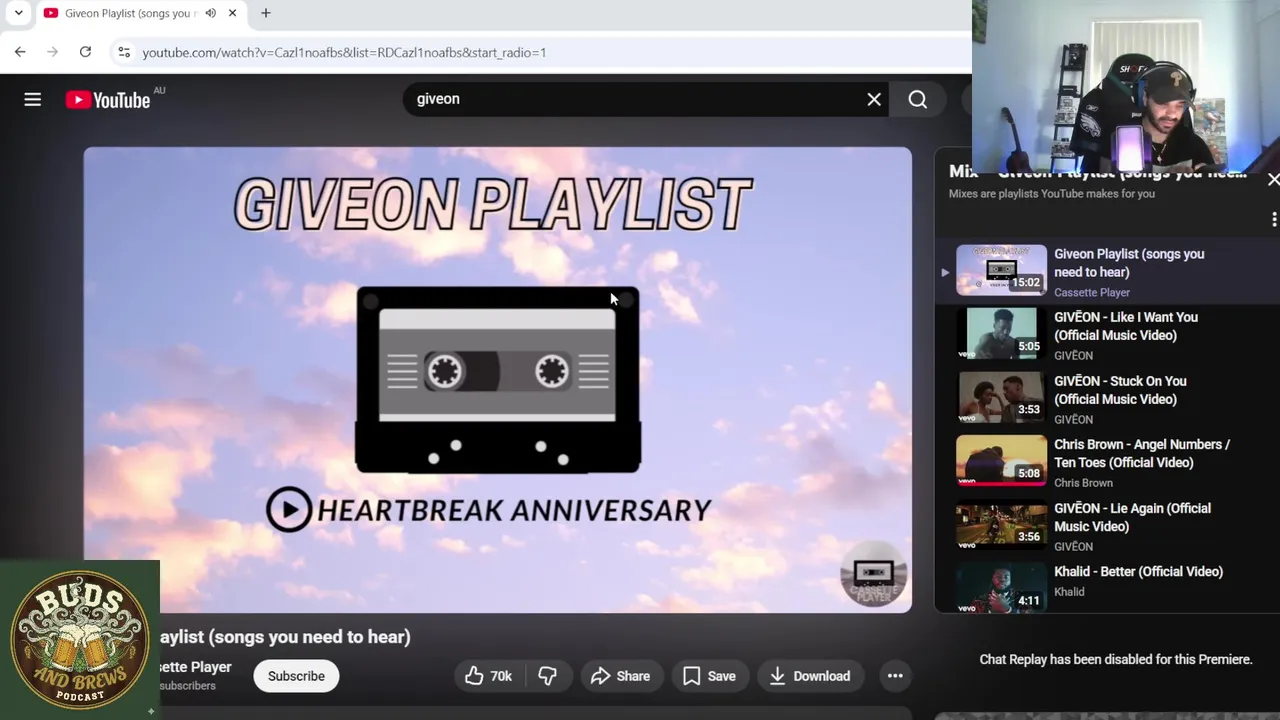
Task: Open a new browser tab
Action: (266, 13)
